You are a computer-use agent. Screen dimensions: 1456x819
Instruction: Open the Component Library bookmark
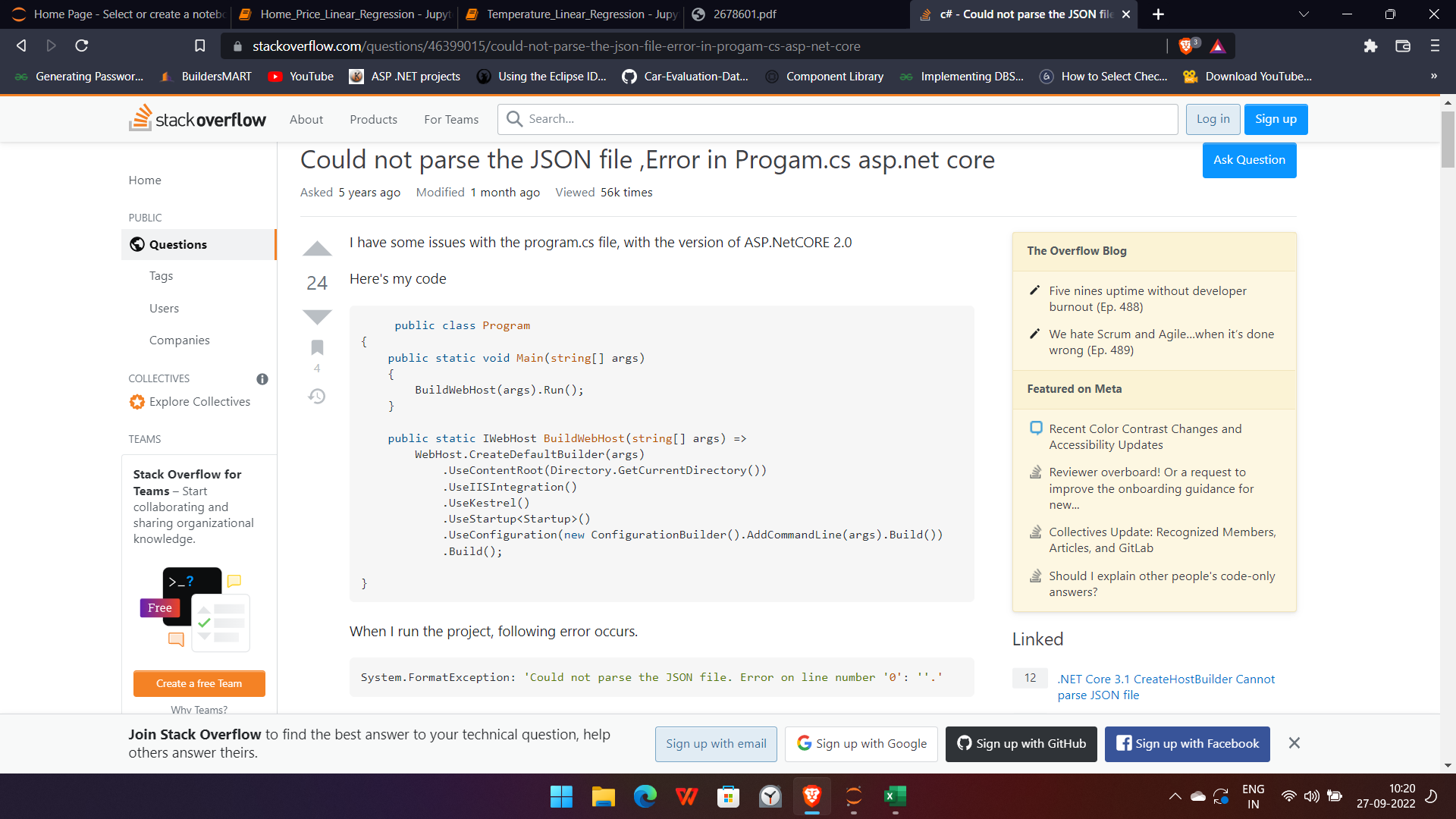point(824,76)
